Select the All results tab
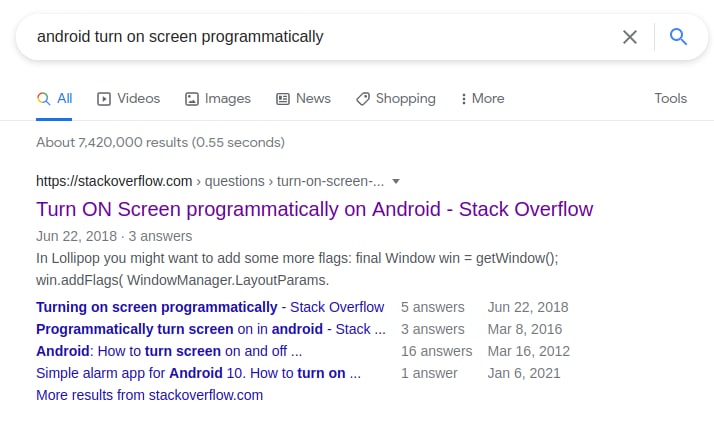 click(x=54, y=98)
